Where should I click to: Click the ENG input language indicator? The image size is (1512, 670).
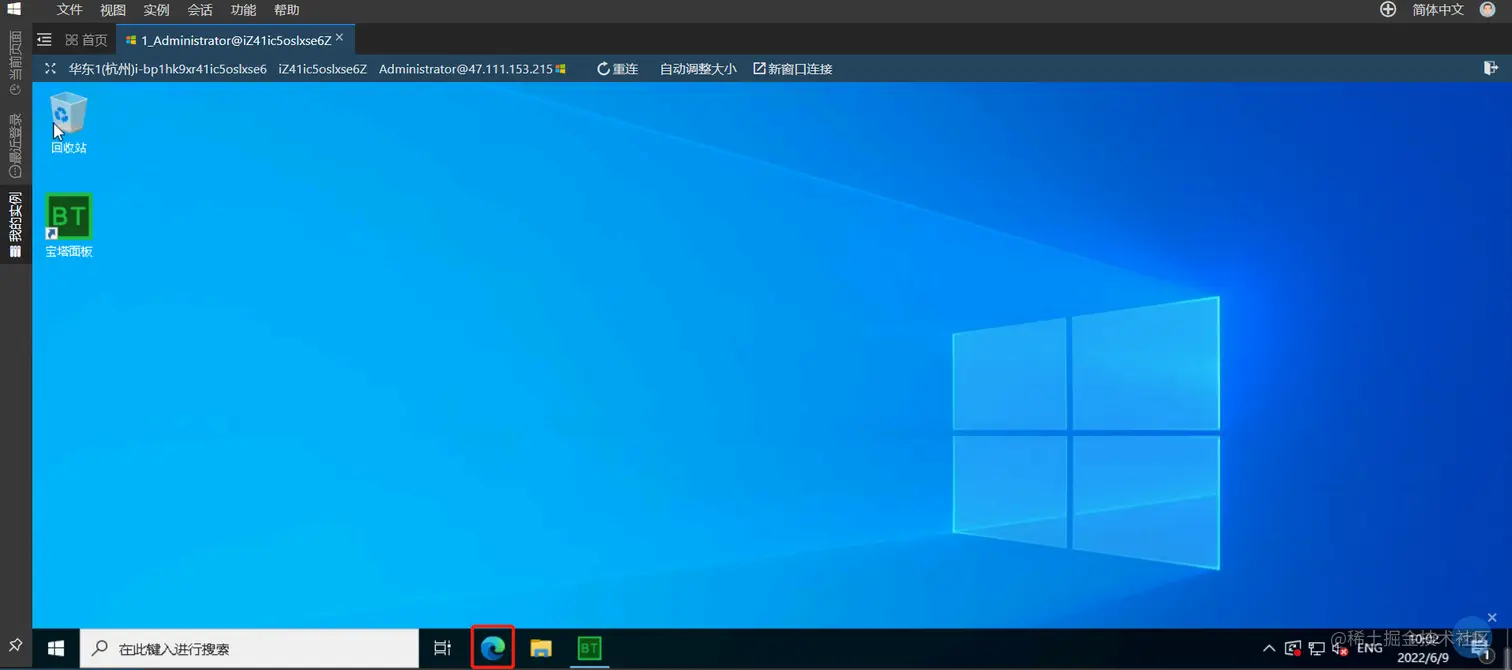(x=1370, y=648)
